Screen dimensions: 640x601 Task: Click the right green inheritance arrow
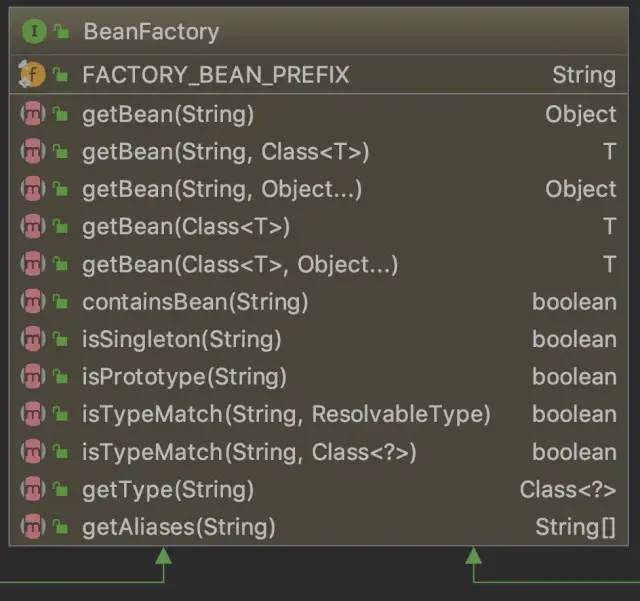point(473,556)
